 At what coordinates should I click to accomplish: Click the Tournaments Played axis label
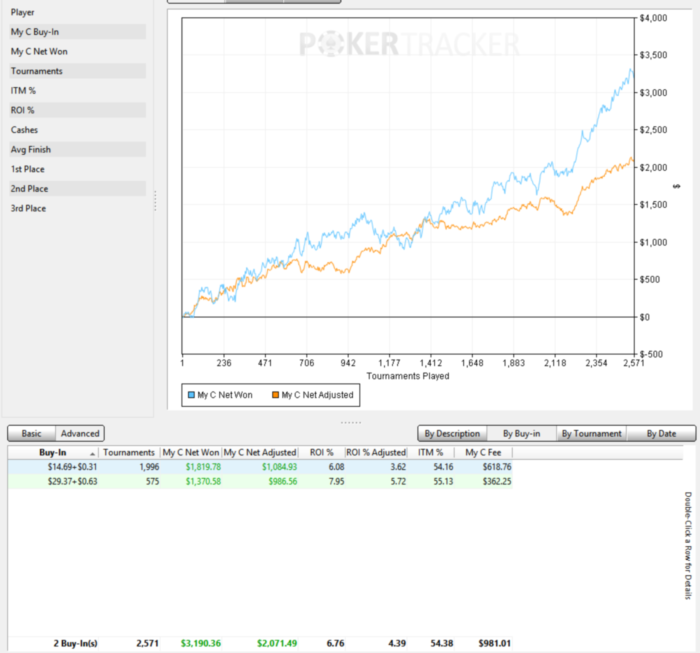click(408, 376)
